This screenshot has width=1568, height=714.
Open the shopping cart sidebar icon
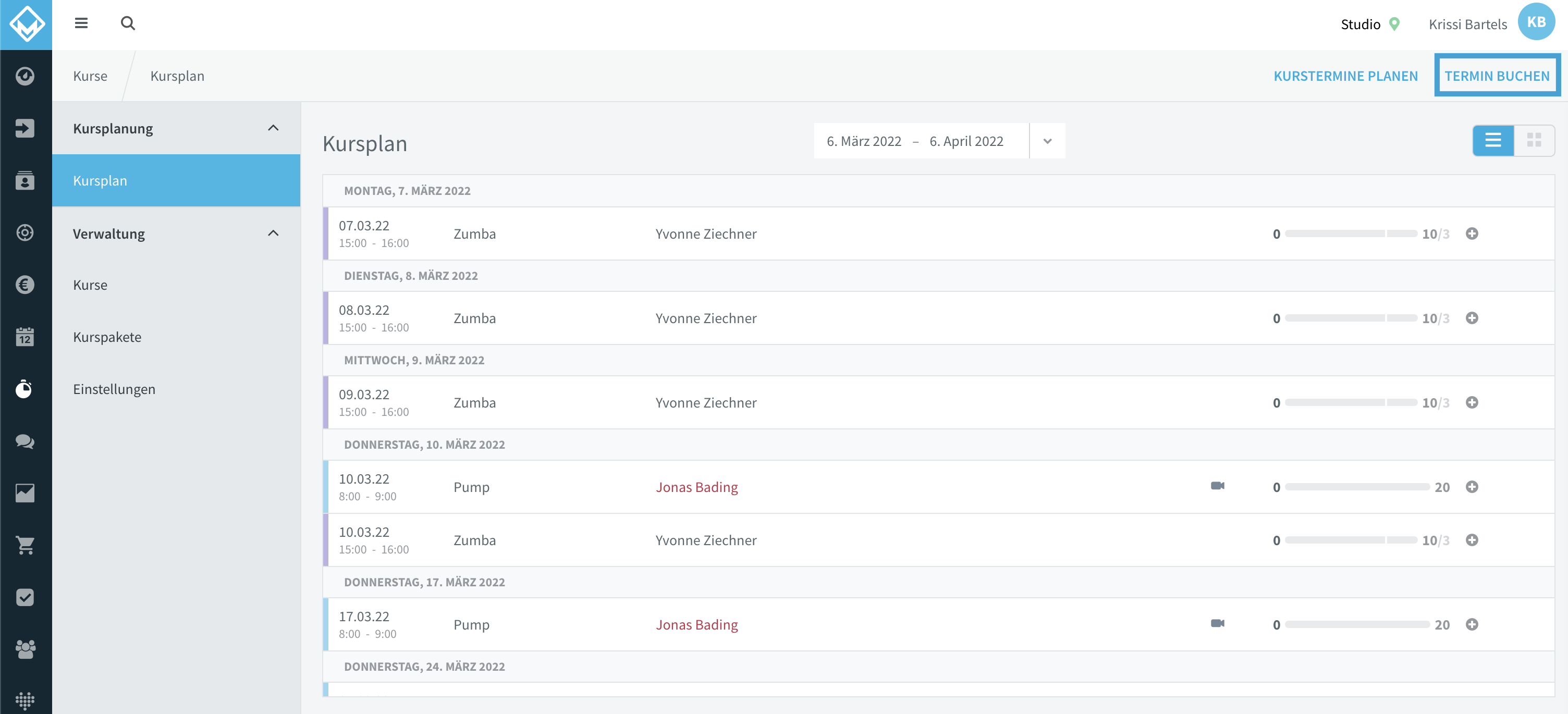pos(25,545)
